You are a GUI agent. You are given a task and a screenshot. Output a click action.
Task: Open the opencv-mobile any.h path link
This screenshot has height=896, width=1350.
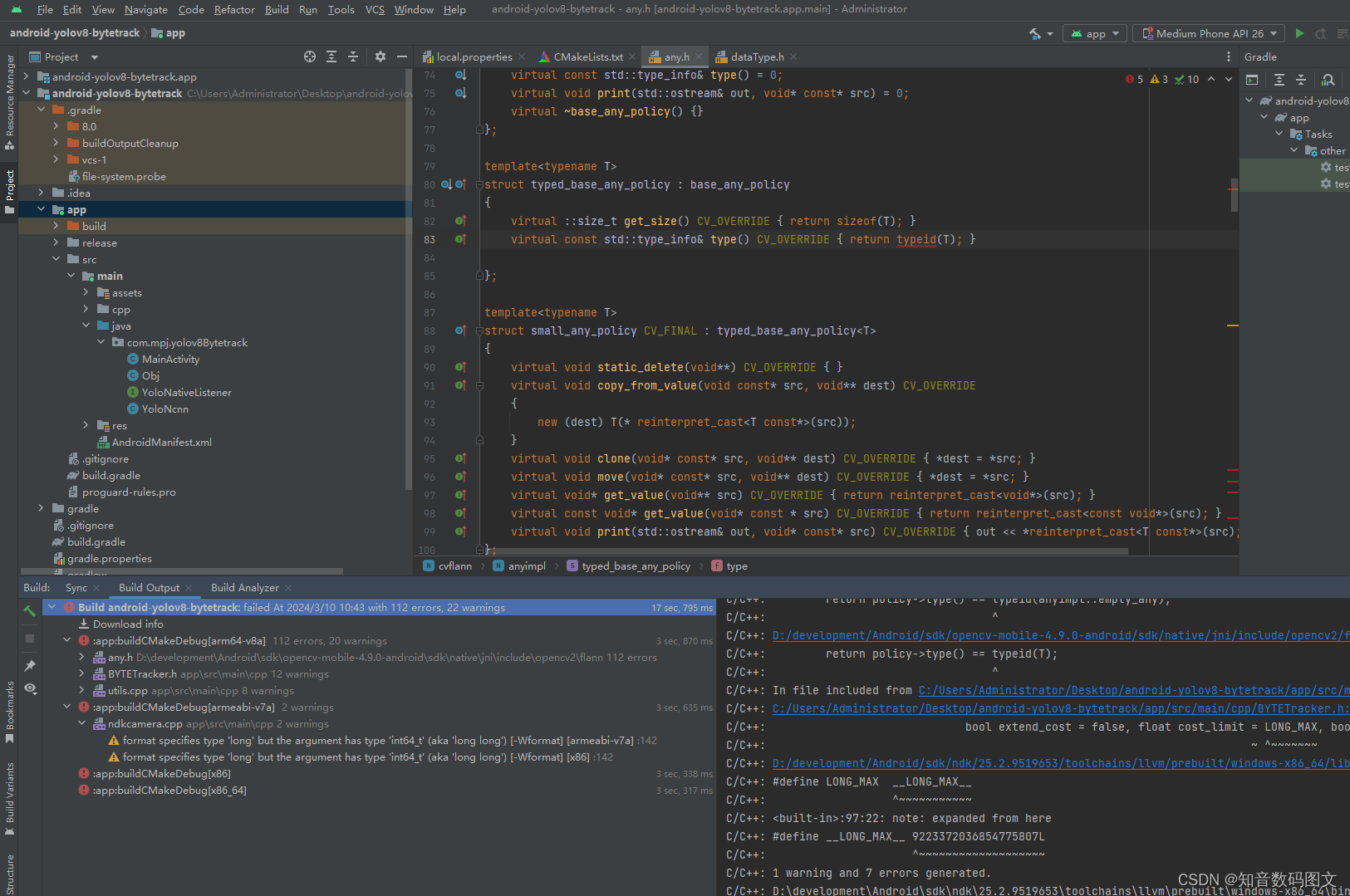point(1061,635)
